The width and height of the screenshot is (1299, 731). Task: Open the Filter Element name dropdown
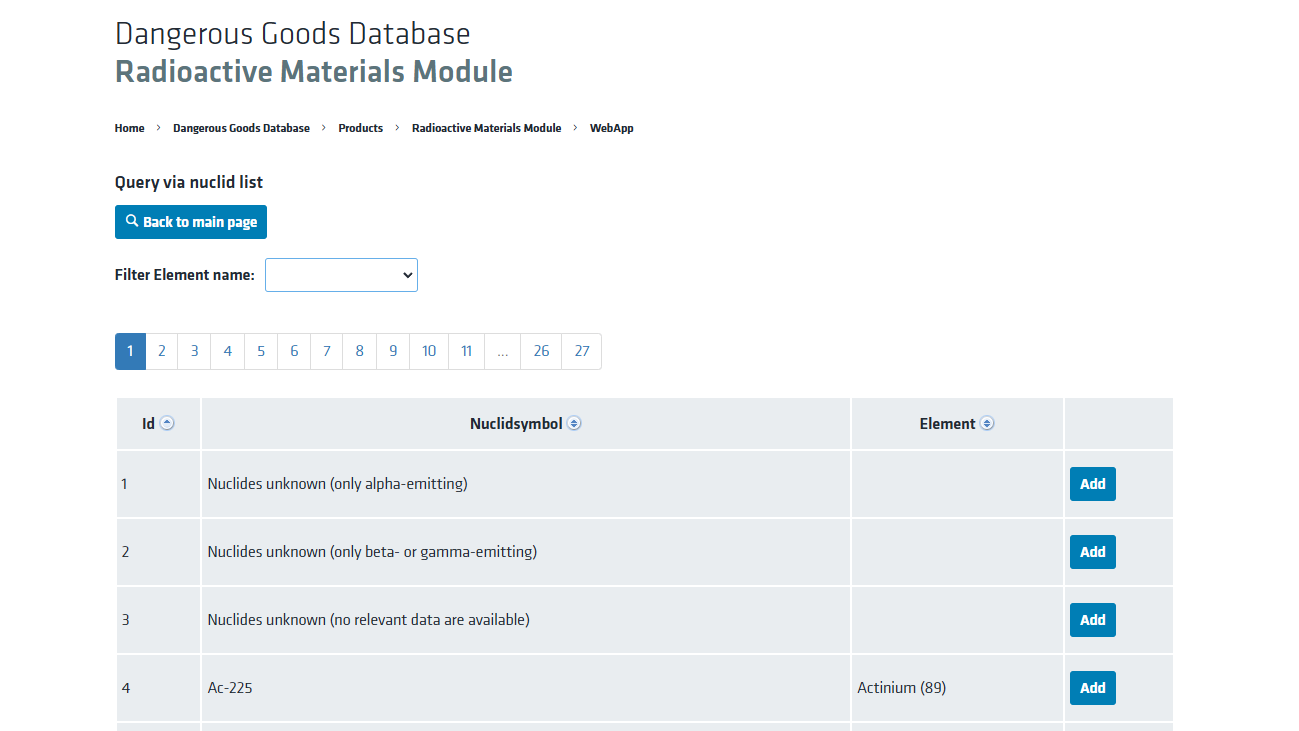tap(341, 275)
